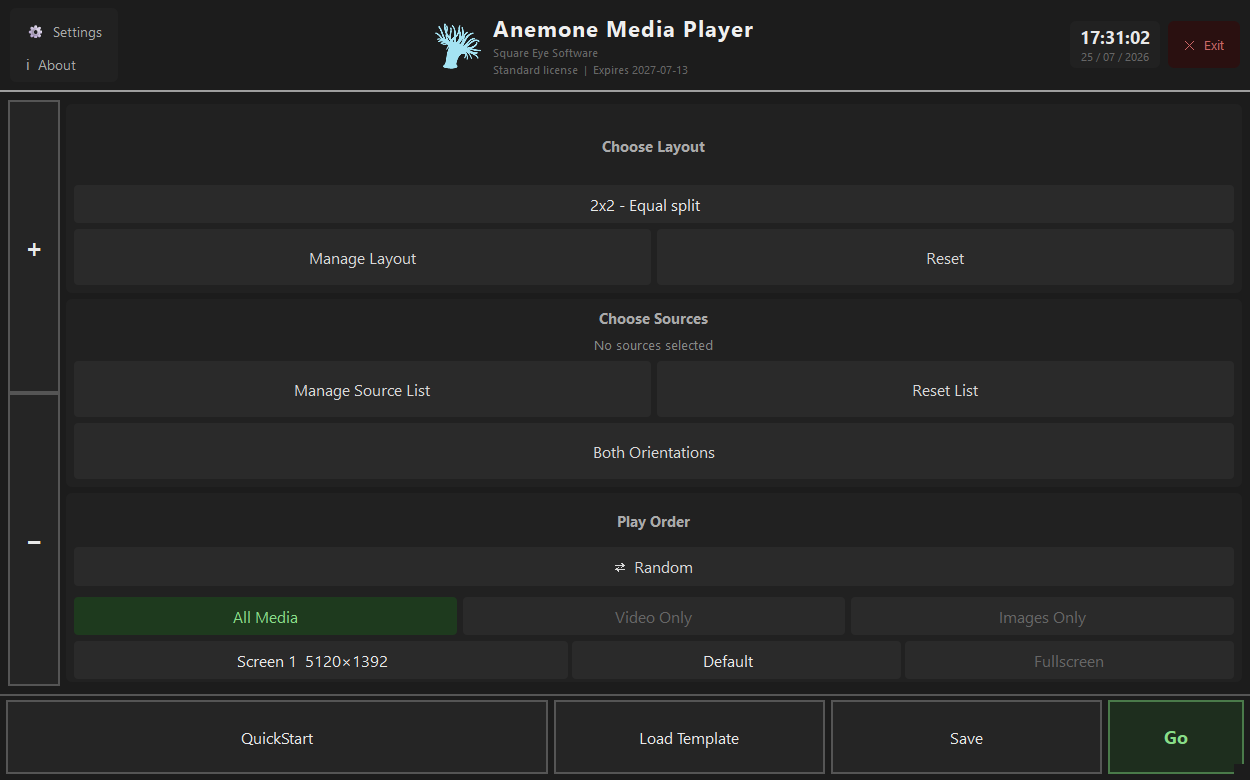Choose Screen 1 5120×1392 display
Screen dimensions: 1250x780
[321, 661]
